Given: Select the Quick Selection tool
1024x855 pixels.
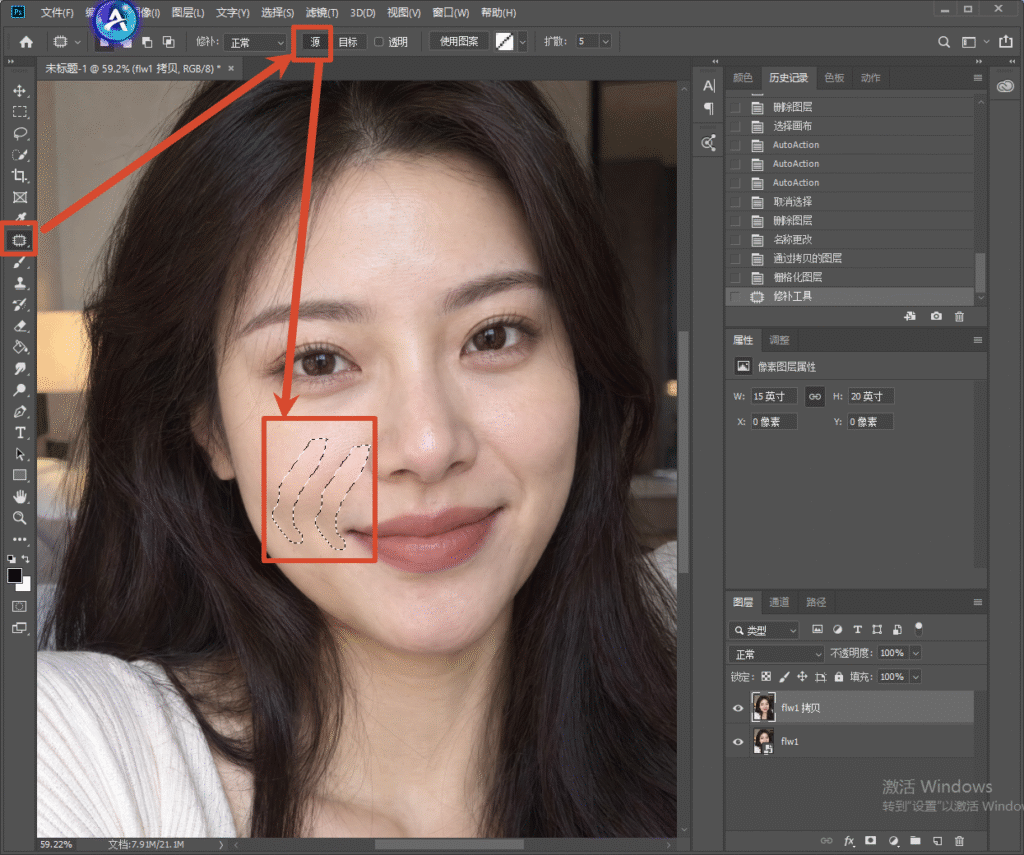Looking at the screenshot, I should click(20, 155).
